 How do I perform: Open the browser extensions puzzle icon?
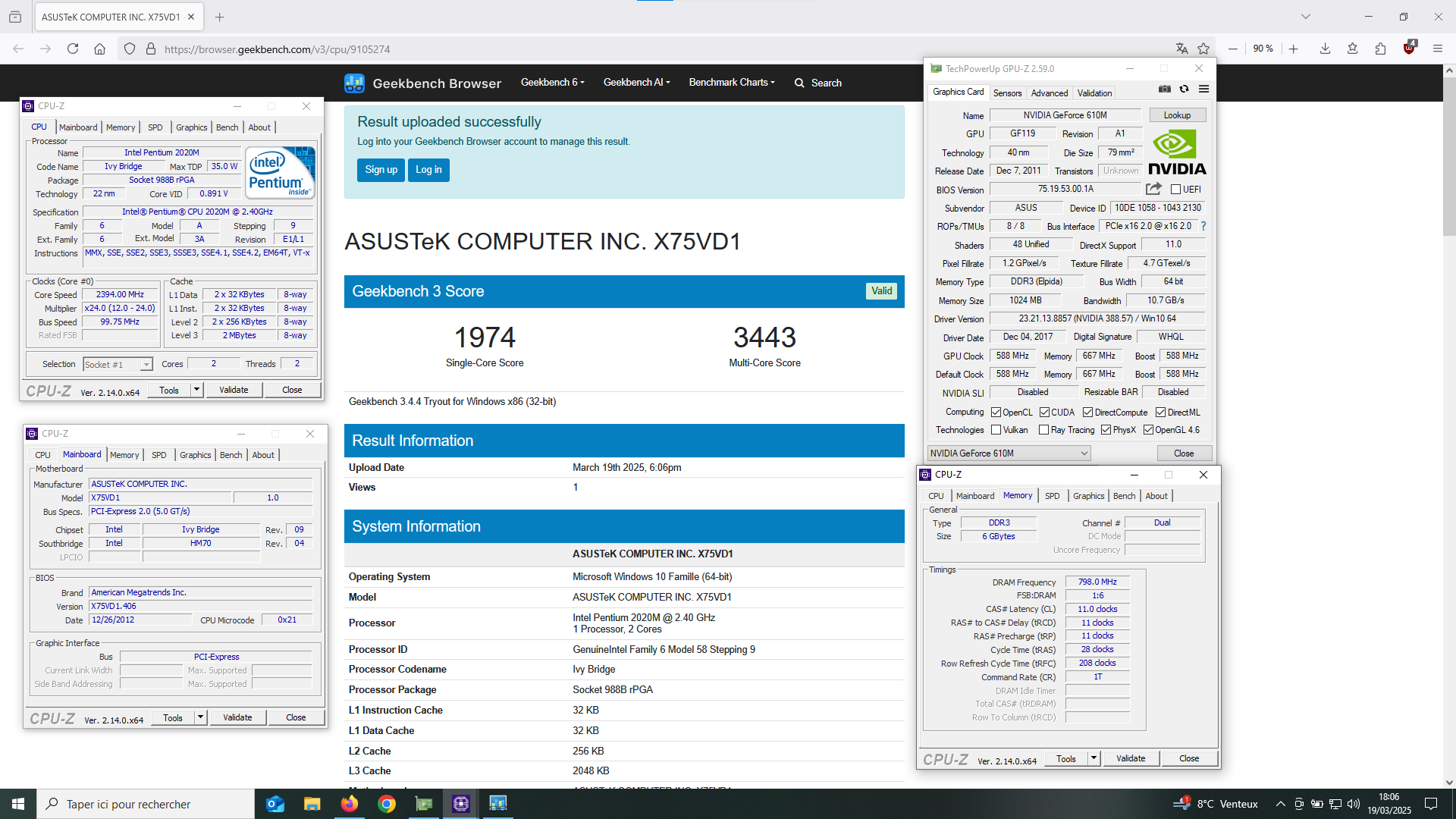[1380, 49]
